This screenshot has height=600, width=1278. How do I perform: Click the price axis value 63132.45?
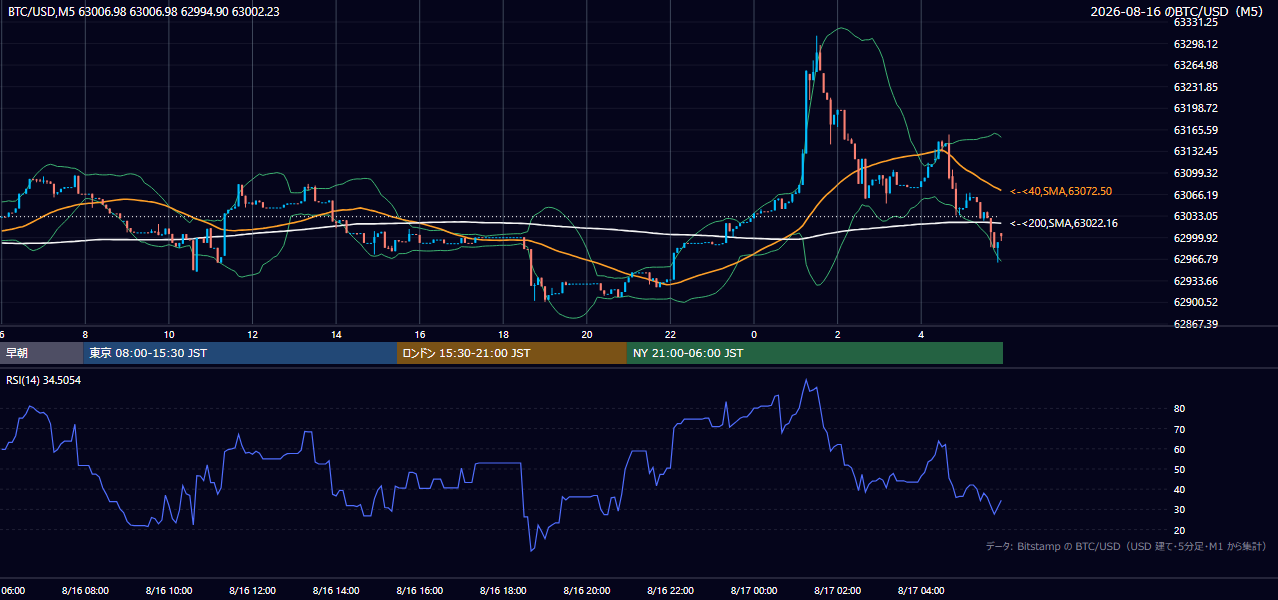[x=1195, y=151]
